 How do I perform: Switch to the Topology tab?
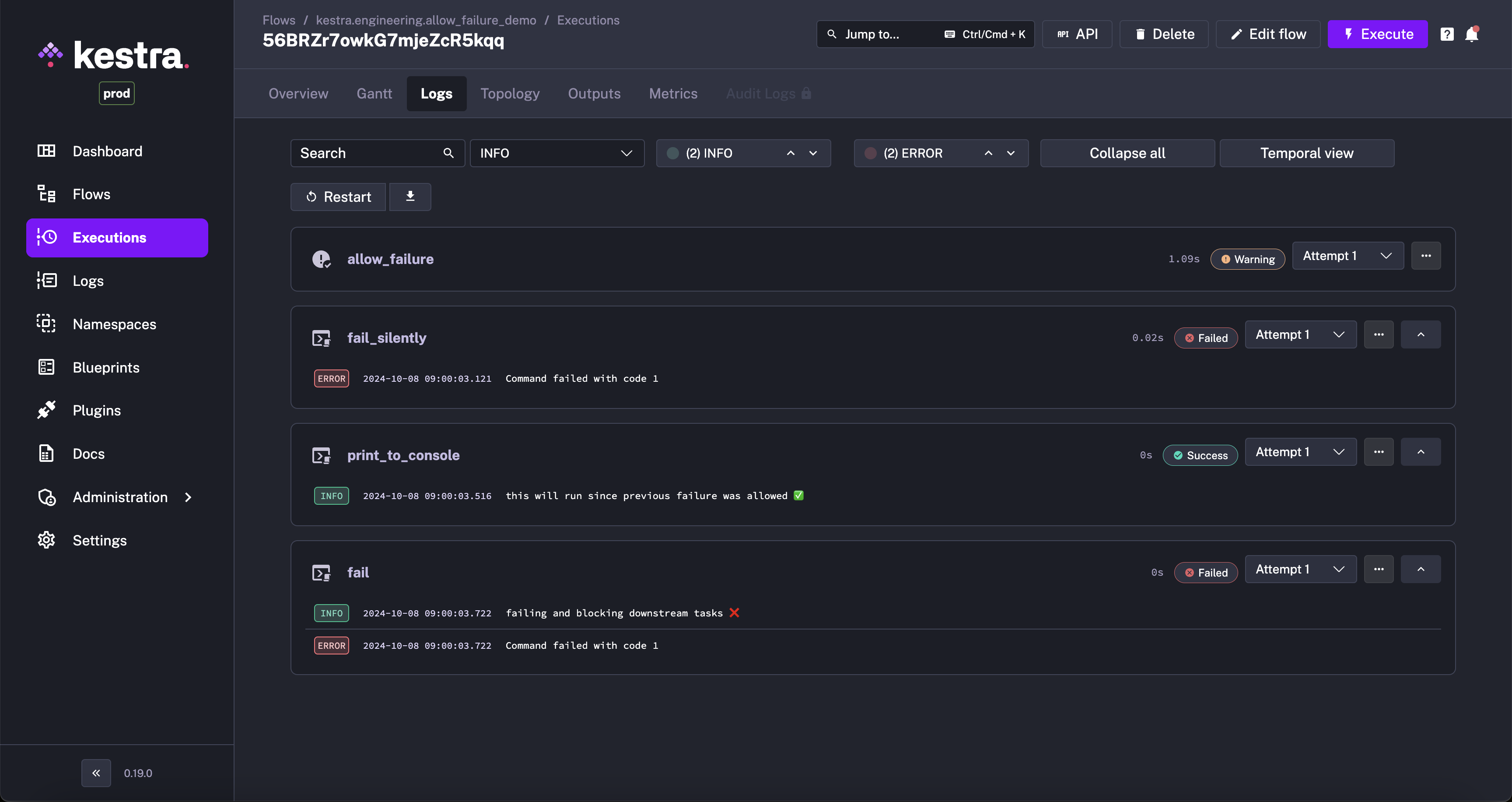tap(510, 93)
